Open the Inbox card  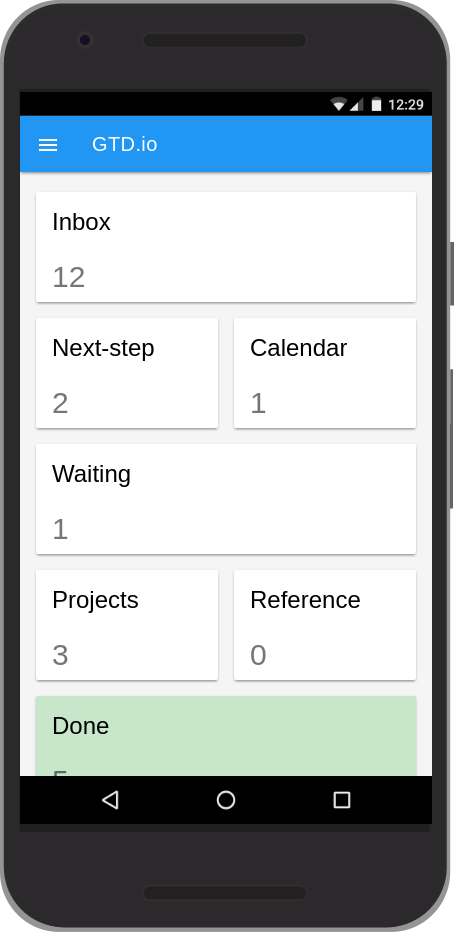[x=226, y=247]
